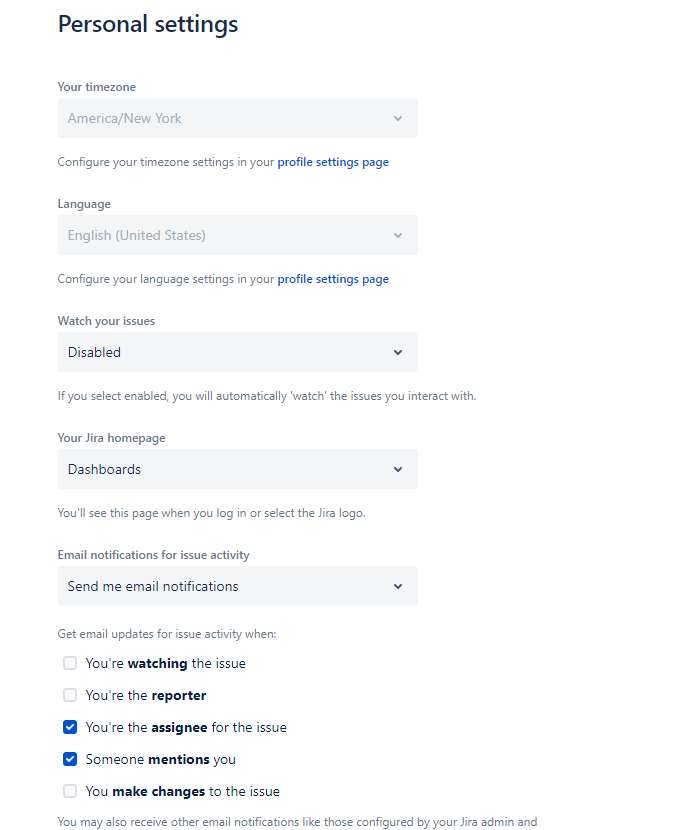
Task: Click the chevron on Email notifications
Action: pos(399,586)
